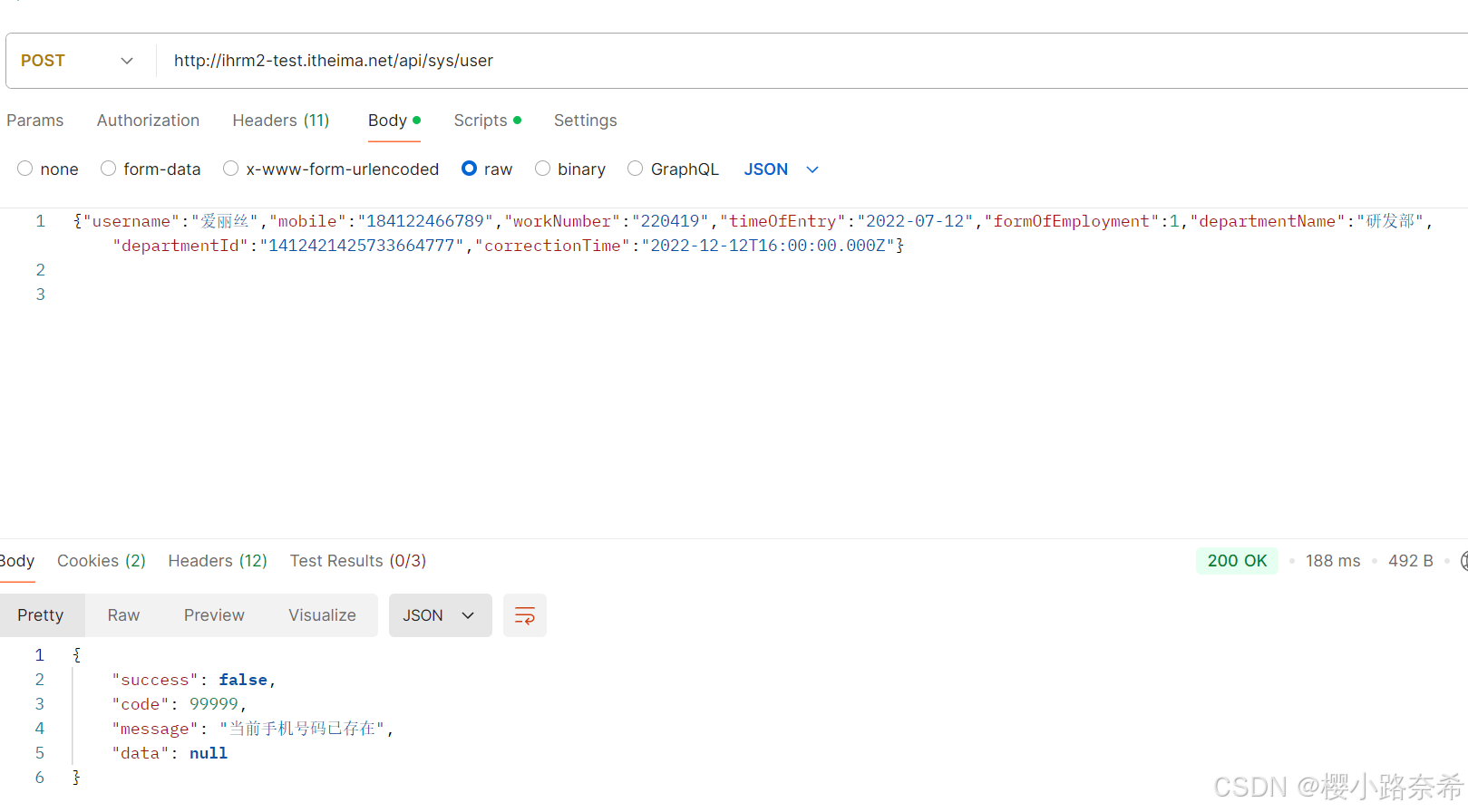Switch to Pretty response view
Screen dimensions: 1468x812
click(x=41, y=615)
